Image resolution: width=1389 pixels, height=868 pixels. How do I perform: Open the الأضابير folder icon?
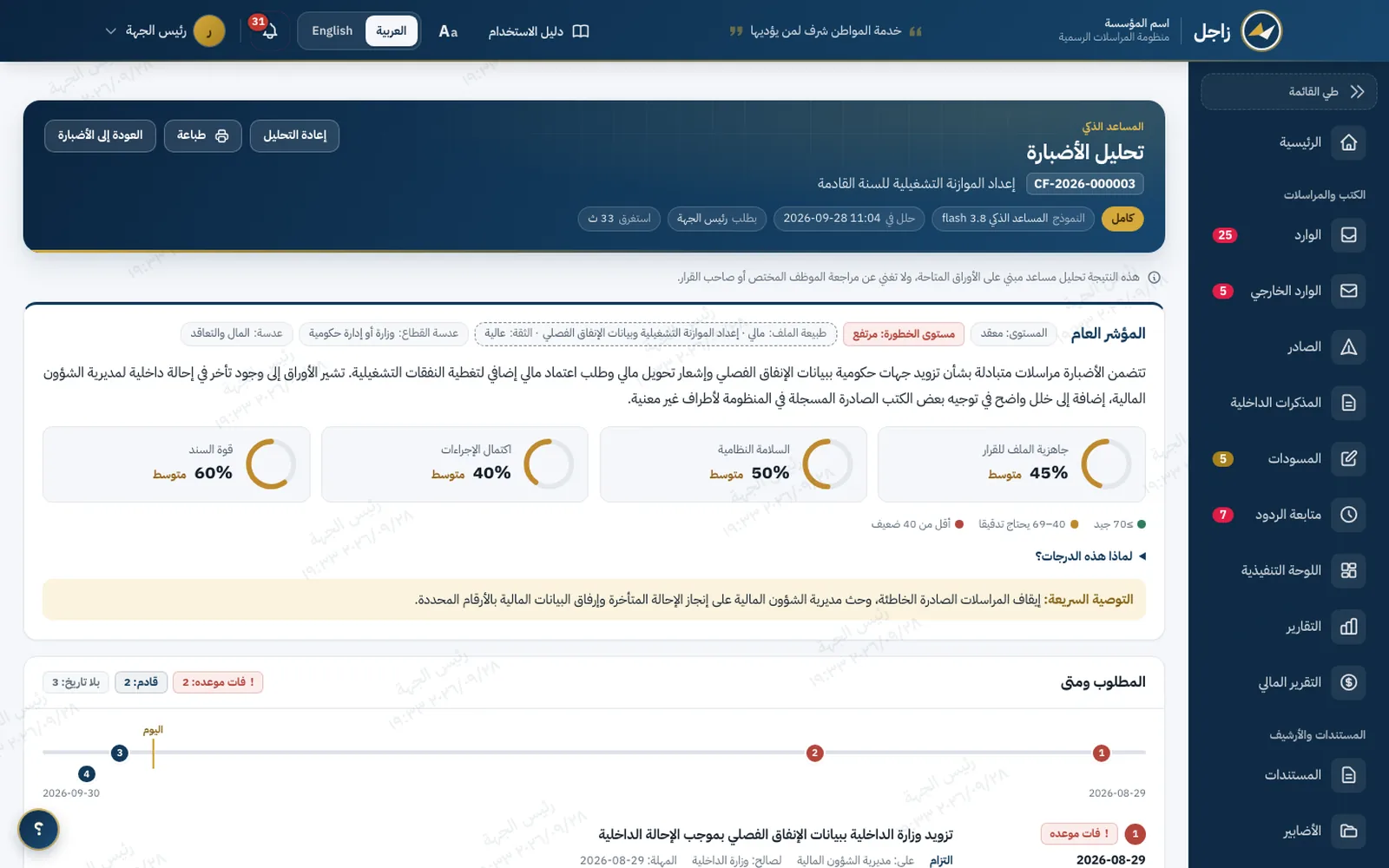(x=1348, y=831)
